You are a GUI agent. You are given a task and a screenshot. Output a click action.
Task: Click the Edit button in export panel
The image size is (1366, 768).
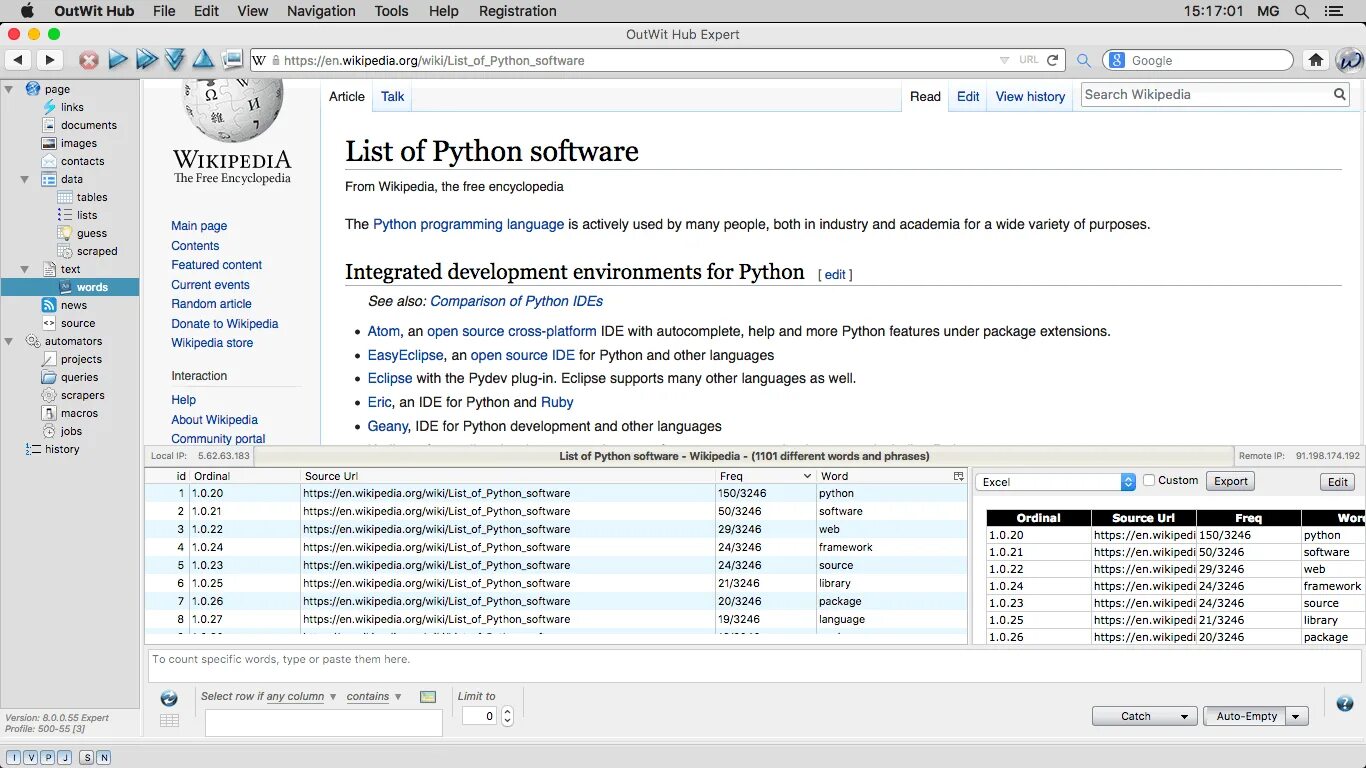tap(1338, 482)
